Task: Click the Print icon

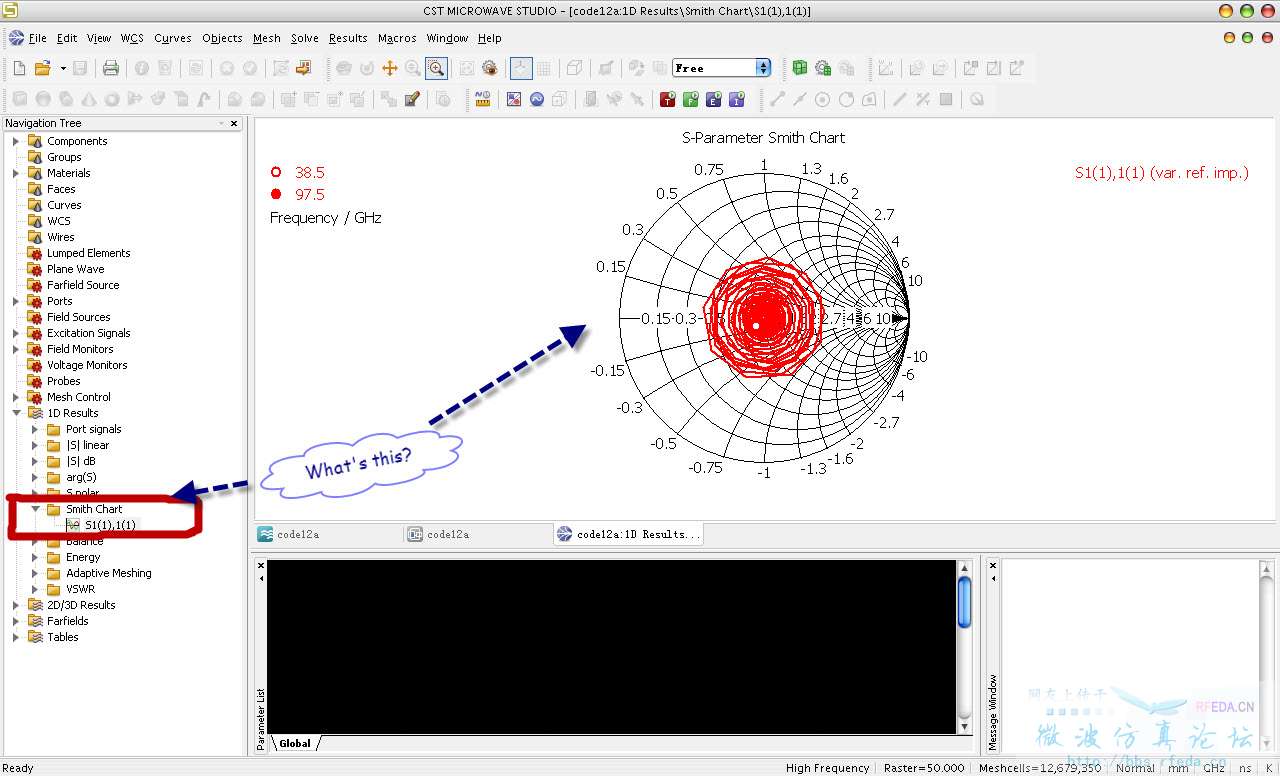Action: click(111, 68)
